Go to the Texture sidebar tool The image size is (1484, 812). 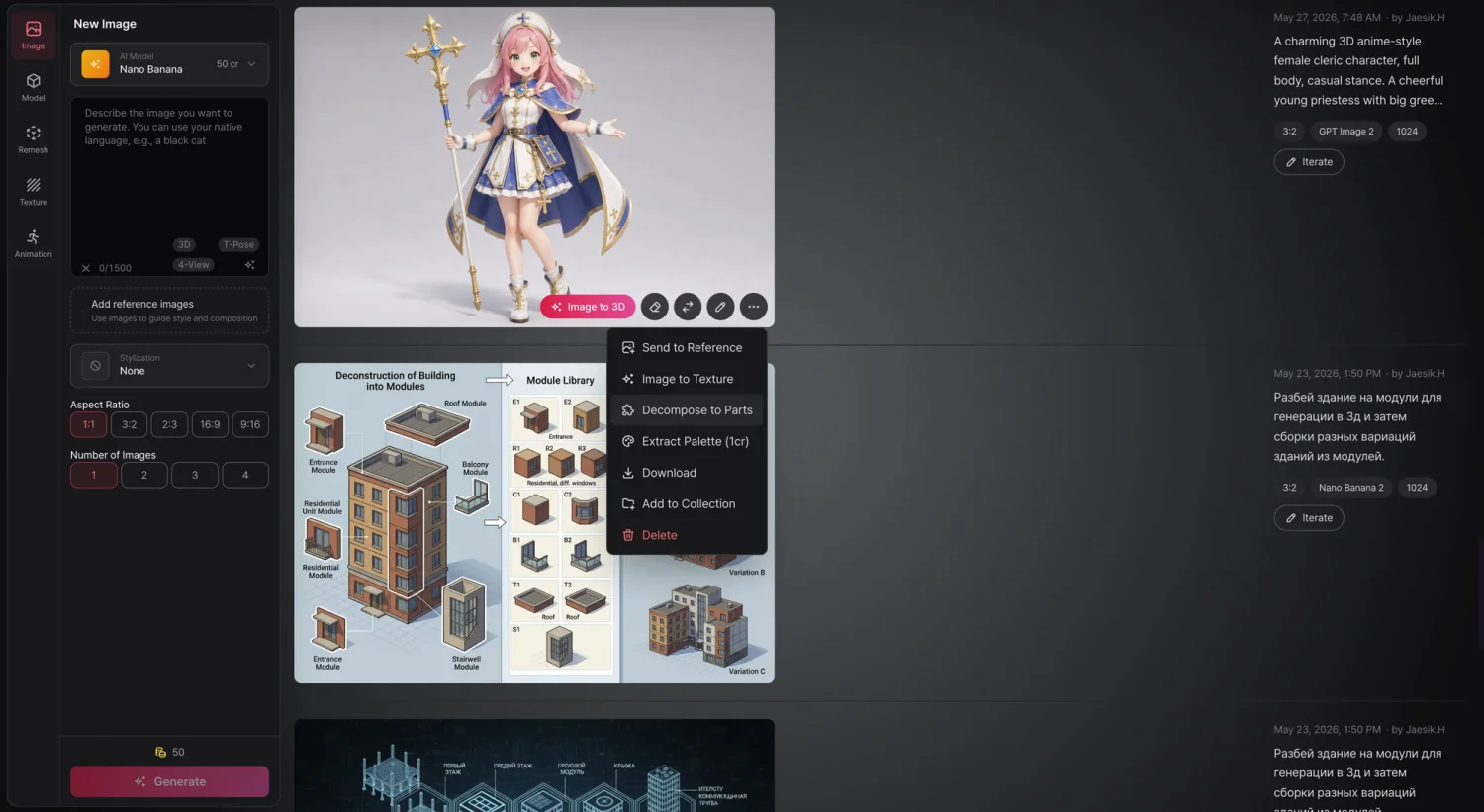33,192
